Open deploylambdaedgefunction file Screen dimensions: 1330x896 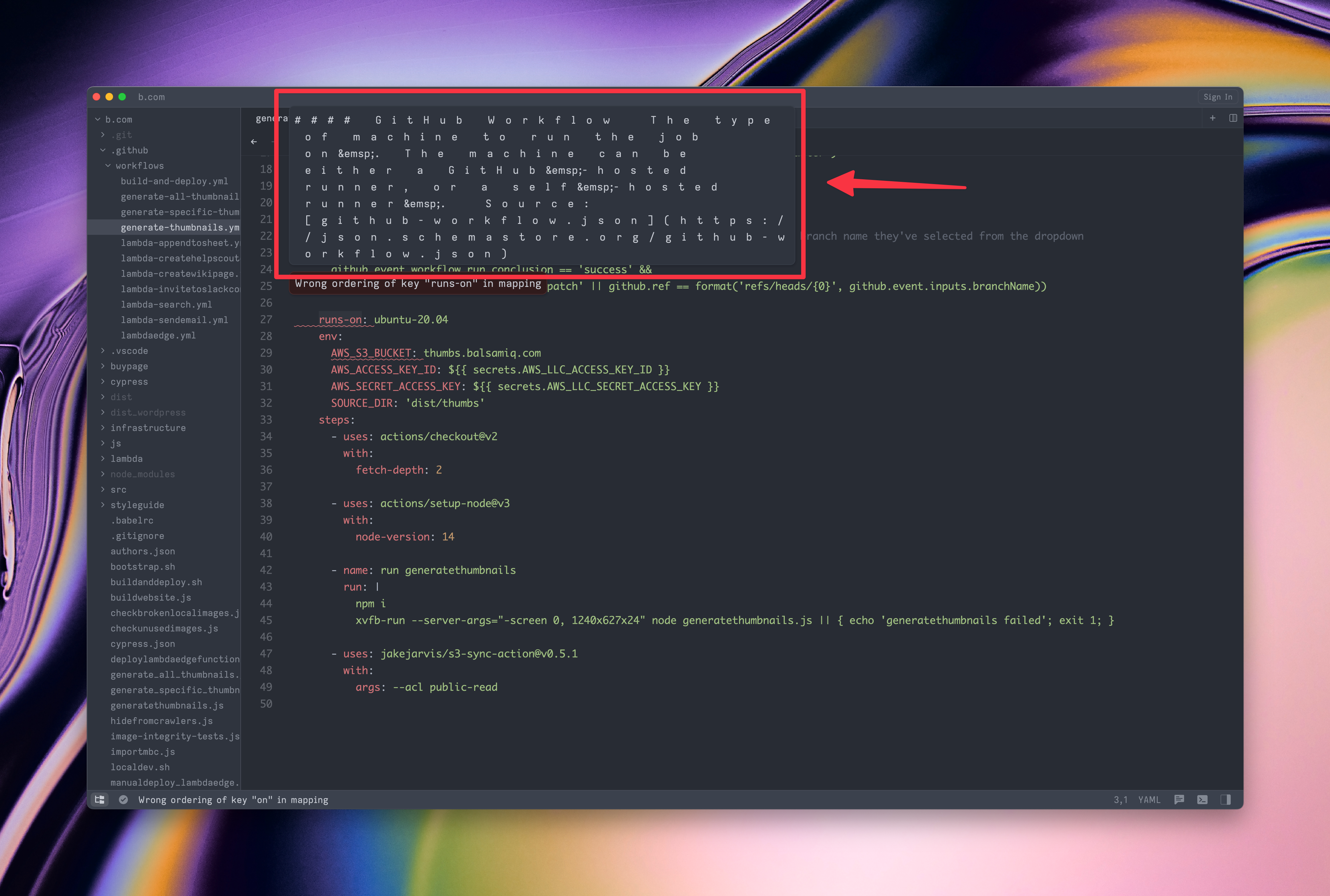(x=174, y=660)
